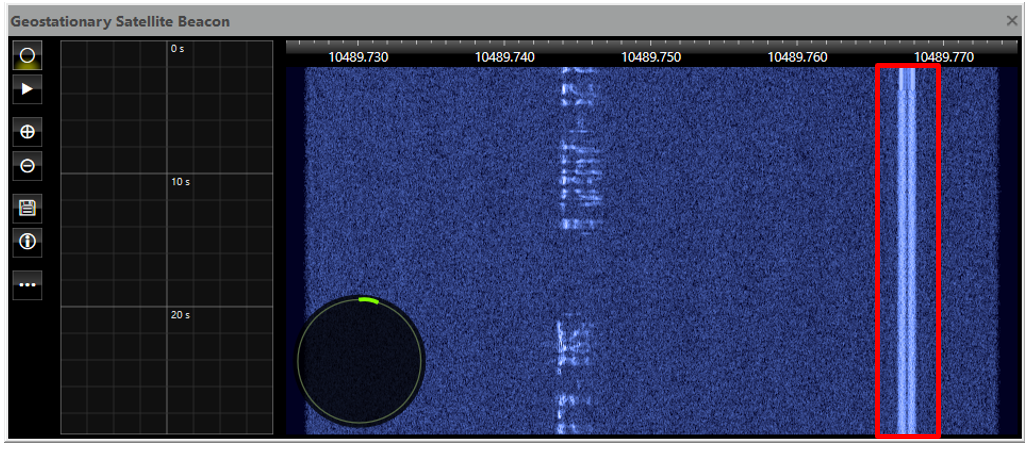Zoom out with the minus icon
1031x452 pixels.
(27, 166)
